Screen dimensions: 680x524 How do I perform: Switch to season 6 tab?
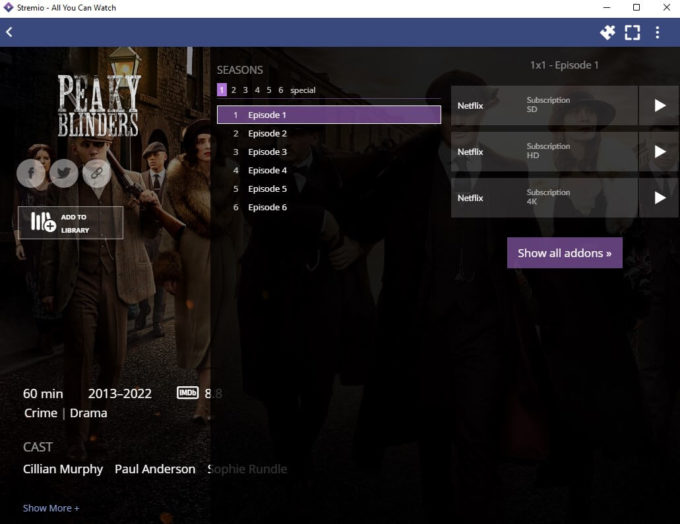tap(280, 90)
